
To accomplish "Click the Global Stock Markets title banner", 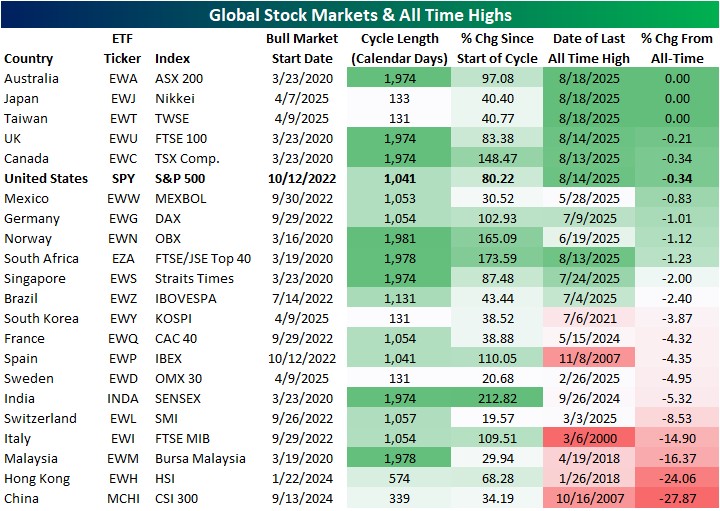I will click(360, 14).
